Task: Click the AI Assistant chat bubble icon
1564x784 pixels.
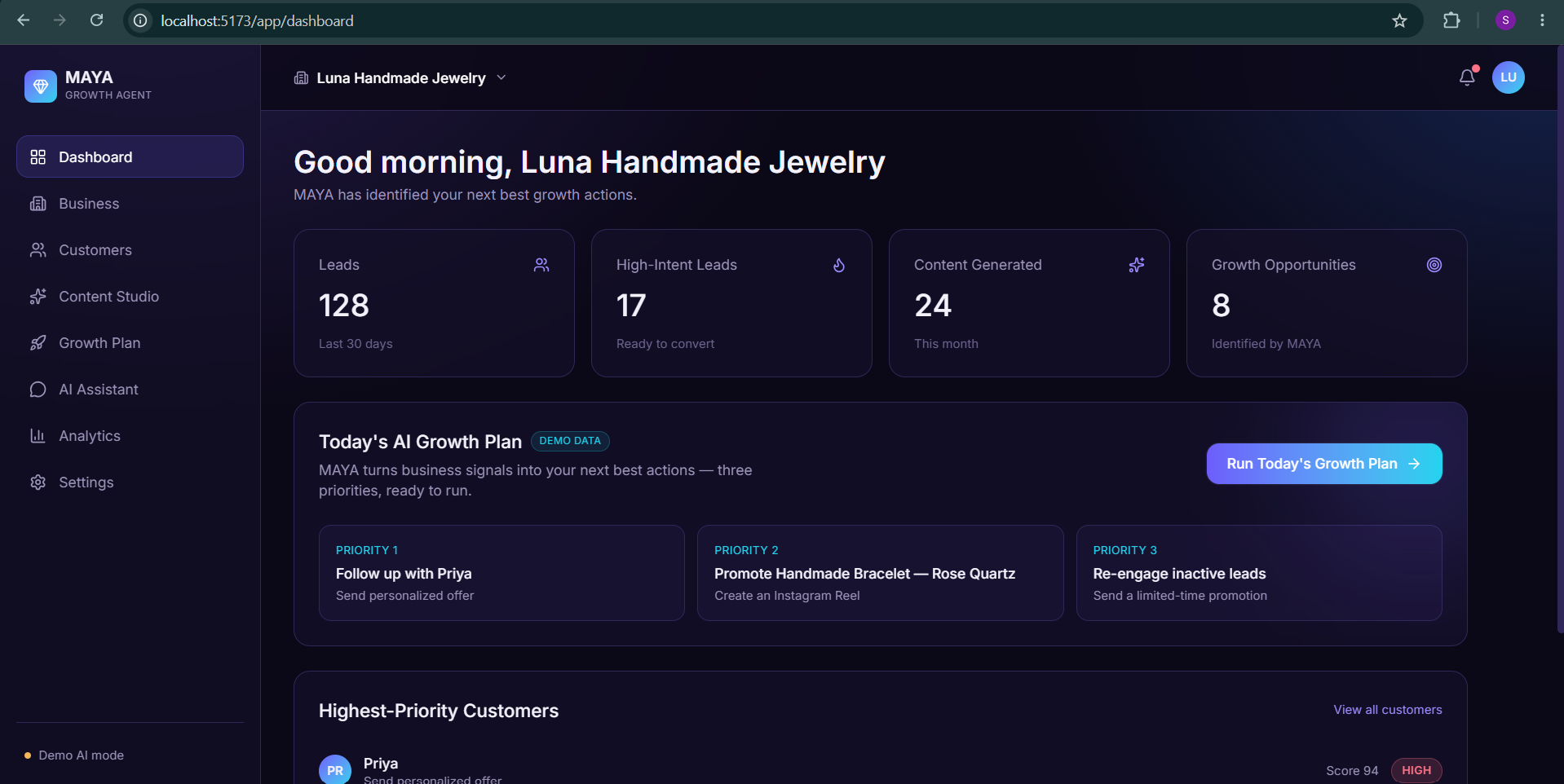Action: 38,390
